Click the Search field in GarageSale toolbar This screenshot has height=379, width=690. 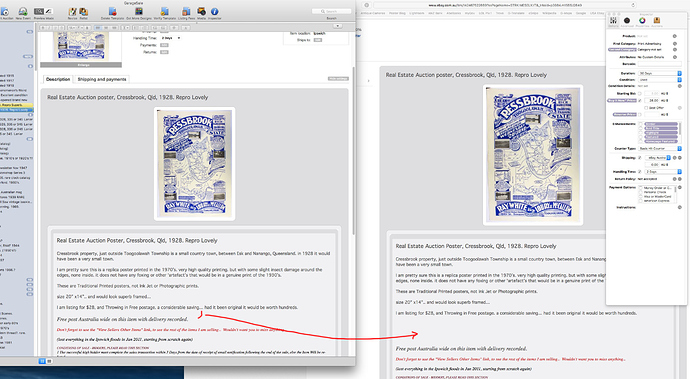pyautogui.click(x=331, y=11)
